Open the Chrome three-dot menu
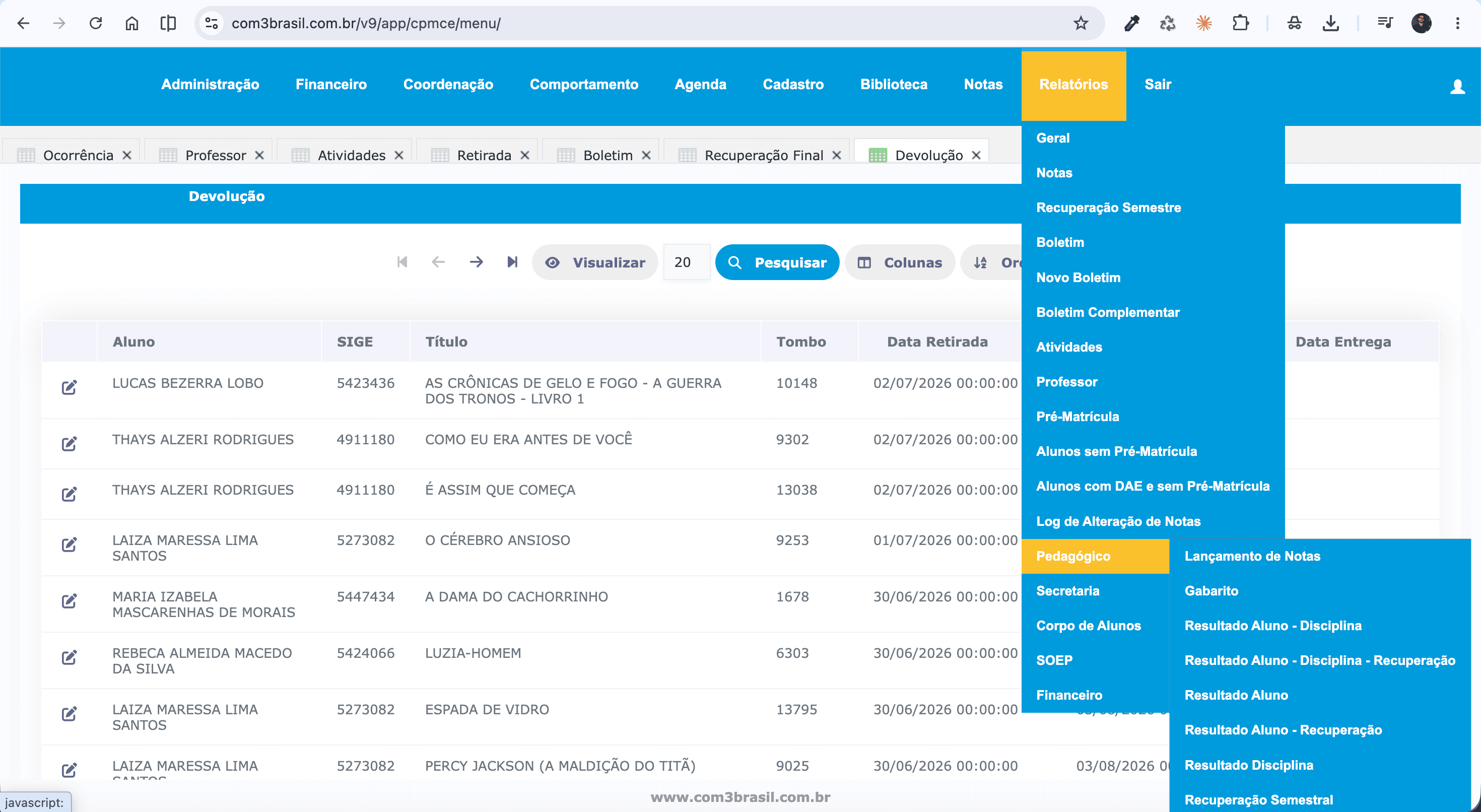 coord(1457,23)
